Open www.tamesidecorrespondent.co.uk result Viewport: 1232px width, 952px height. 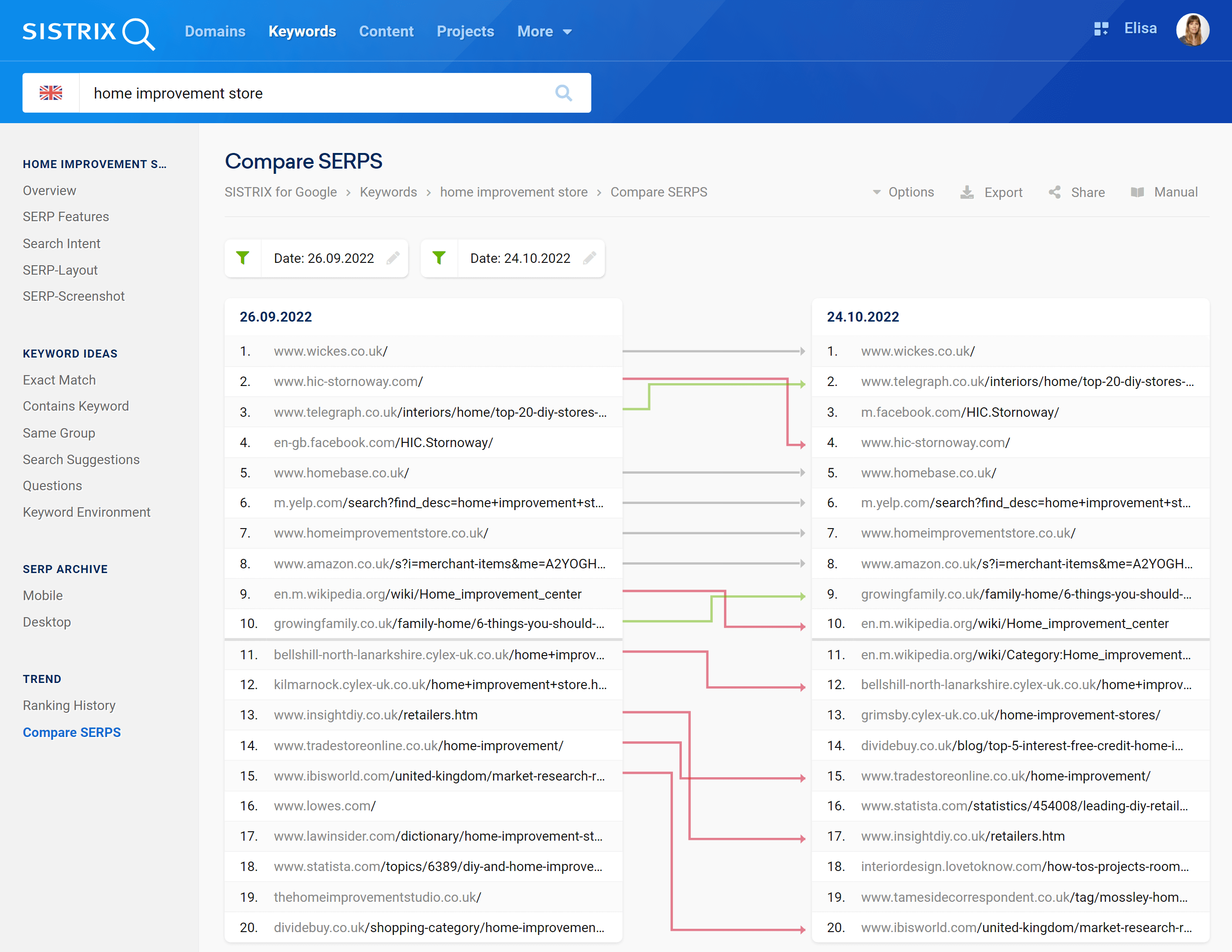point(1024,897)
